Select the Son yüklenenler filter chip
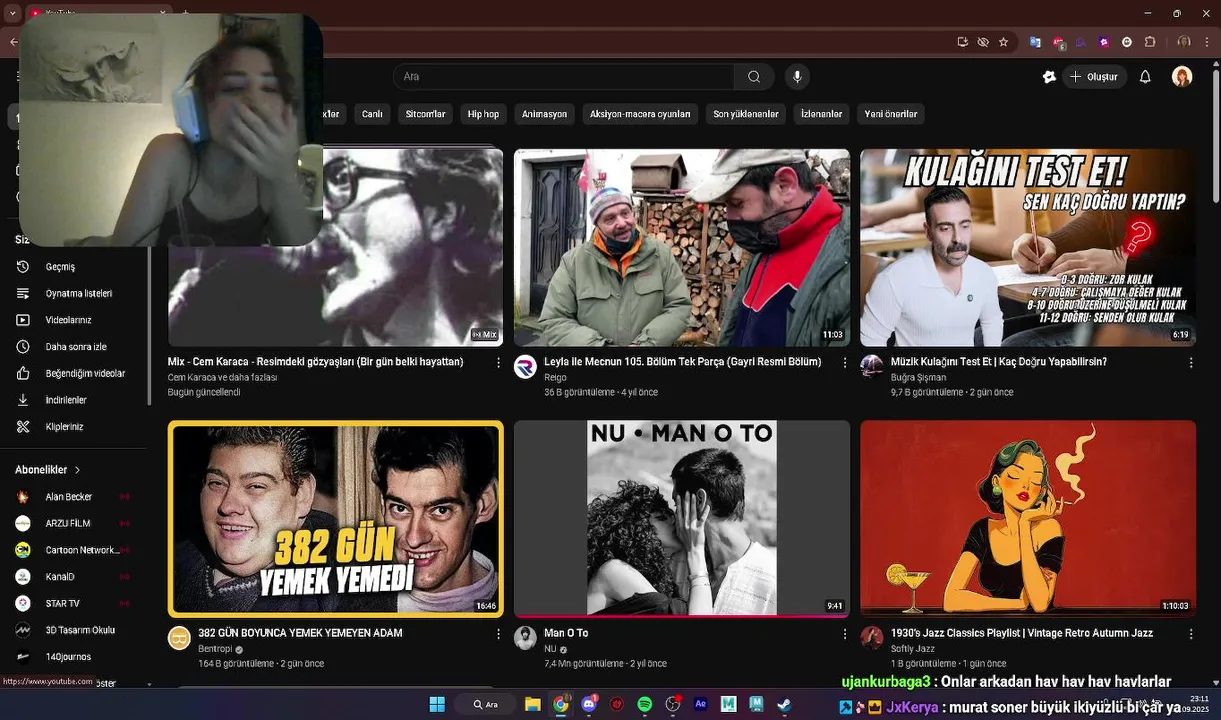Screen dimensions: 1221x720 coord(745,114)
